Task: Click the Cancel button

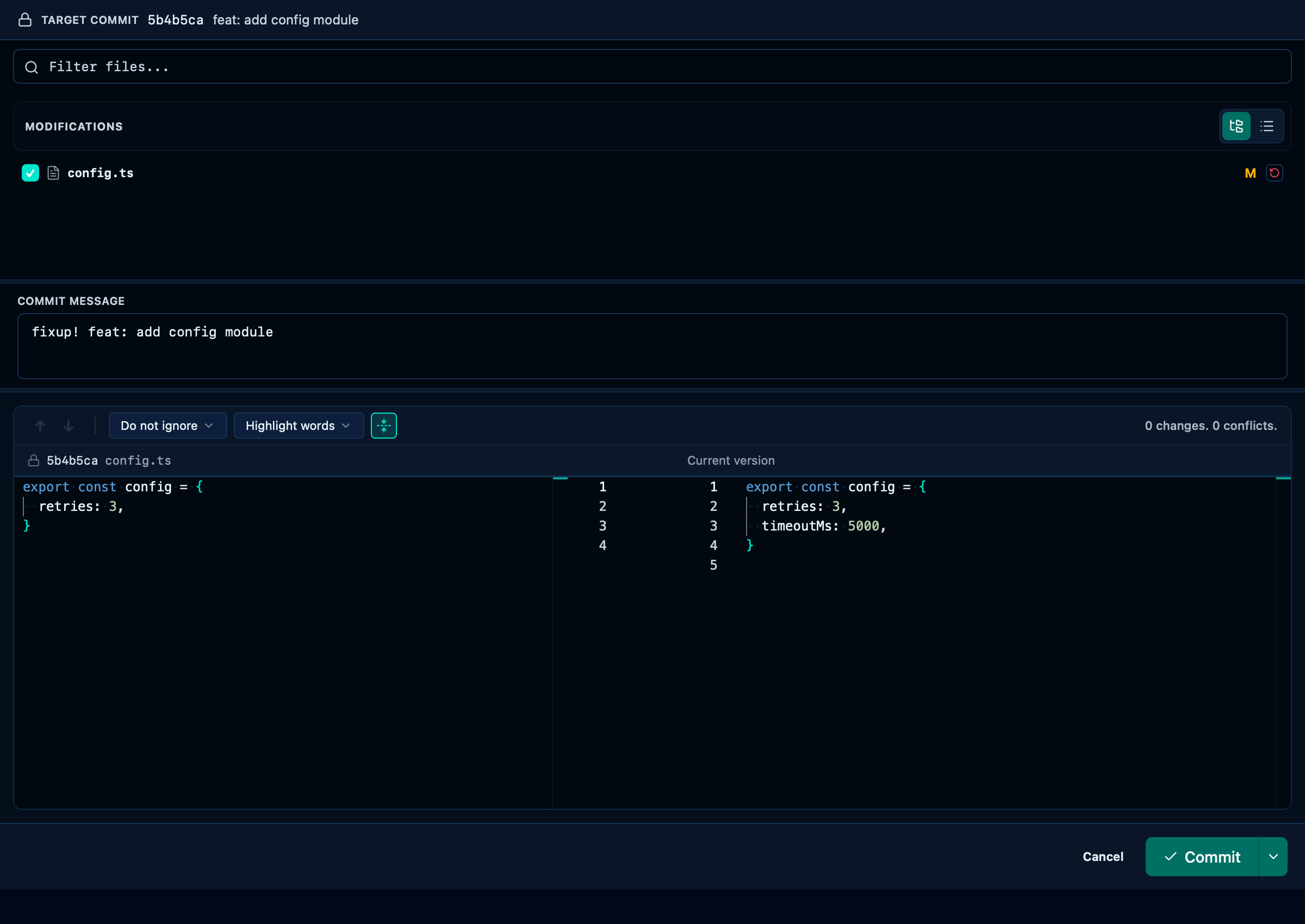Action: [1103, 856]
